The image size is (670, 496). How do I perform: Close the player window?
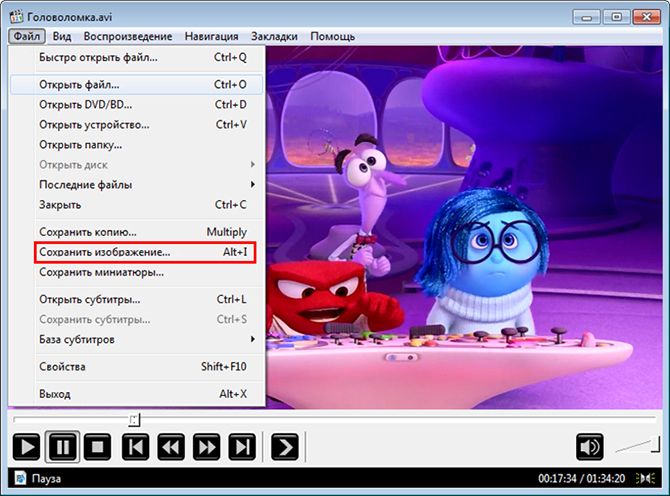click(646, 18)
